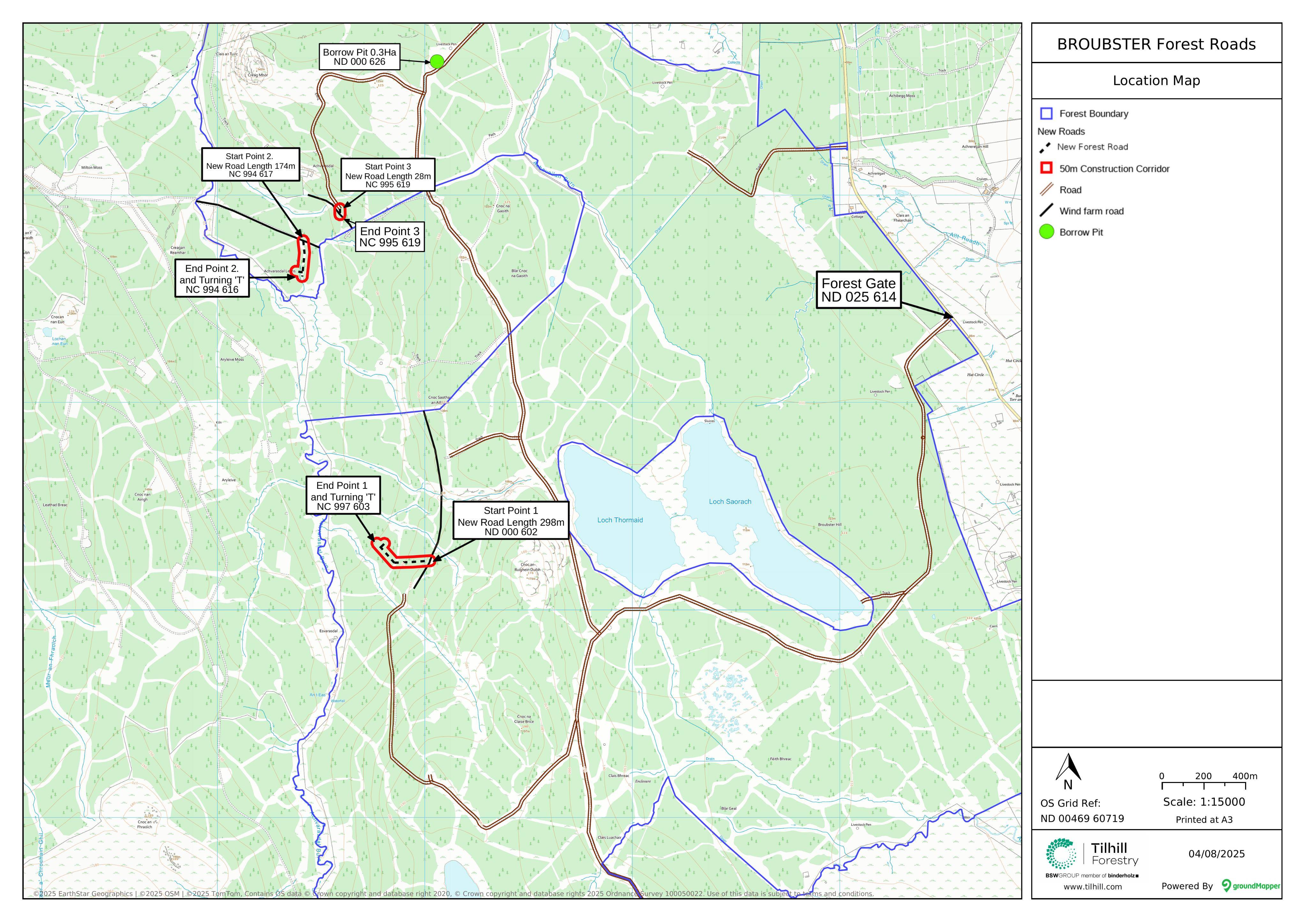Click the Tilhill Forestry logo

(1092, 857)
